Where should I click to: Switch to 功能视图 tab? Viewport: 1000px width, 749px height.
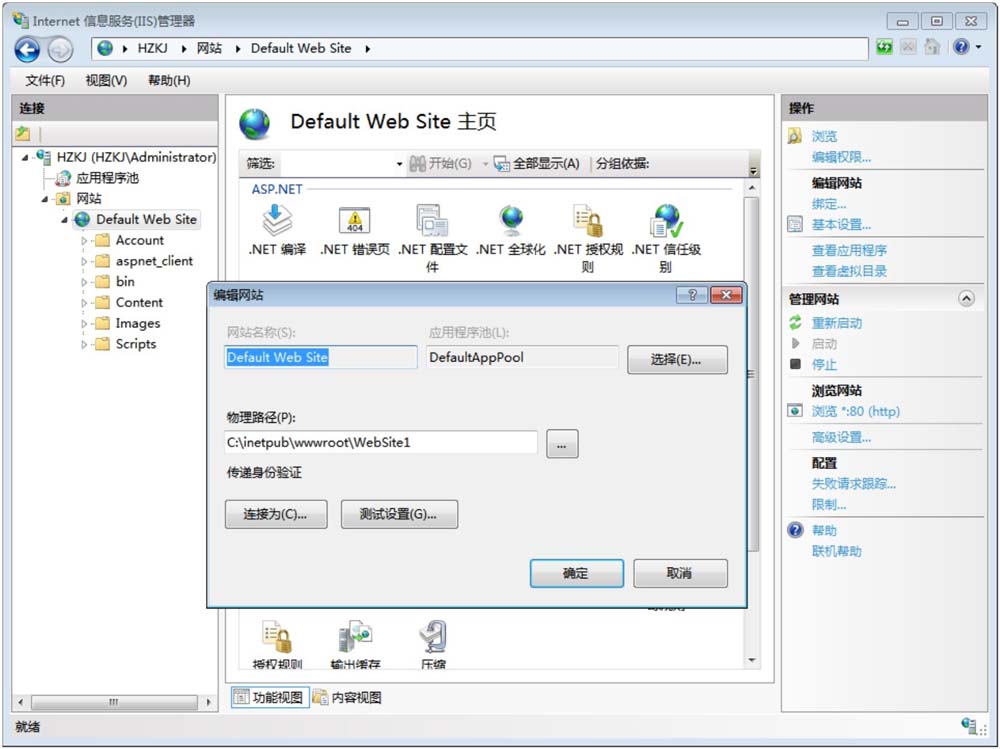tap(270, 697)
